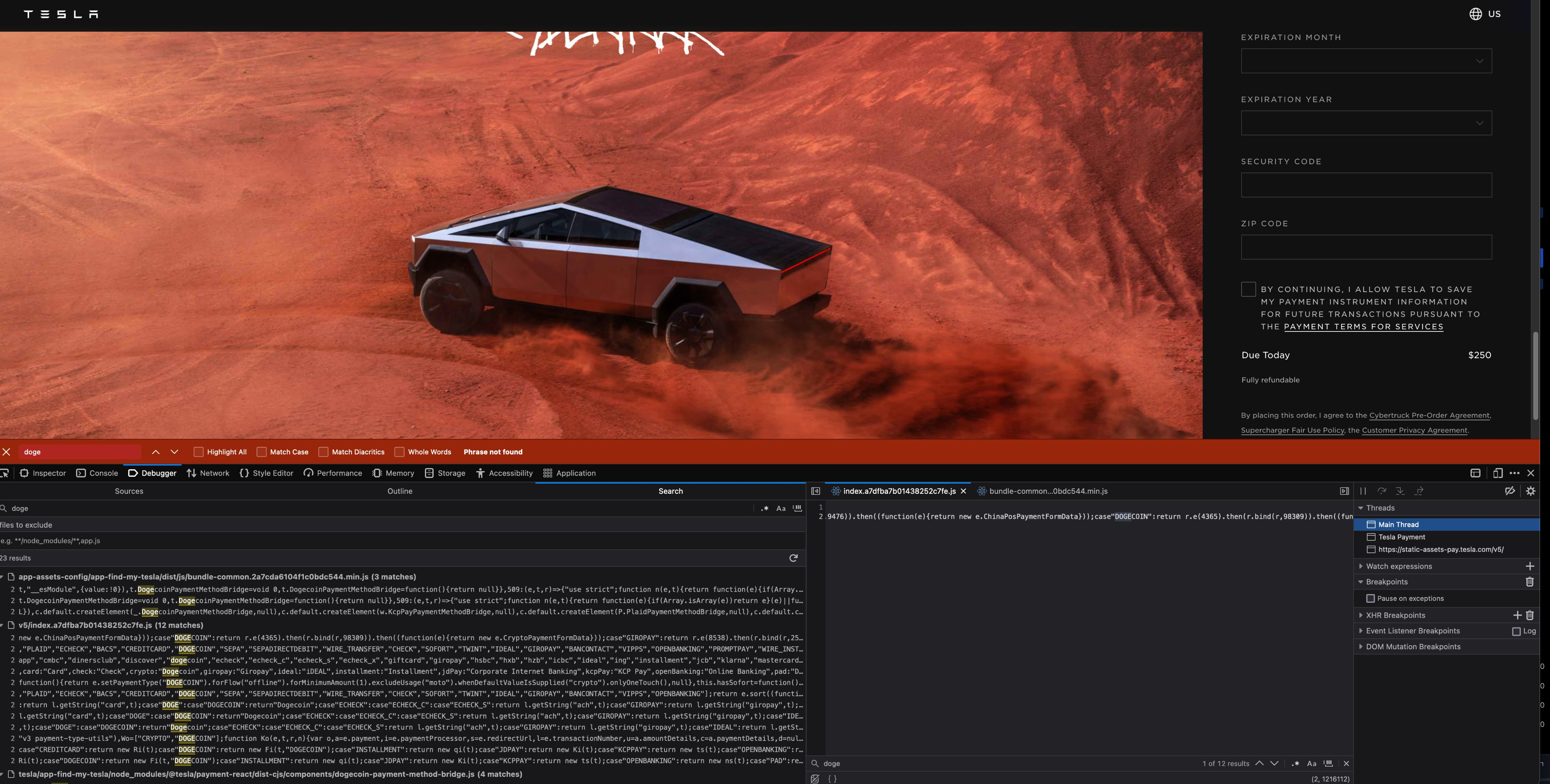
Task: Switch to the Network panel tab
Action: (x=208, y=473)
